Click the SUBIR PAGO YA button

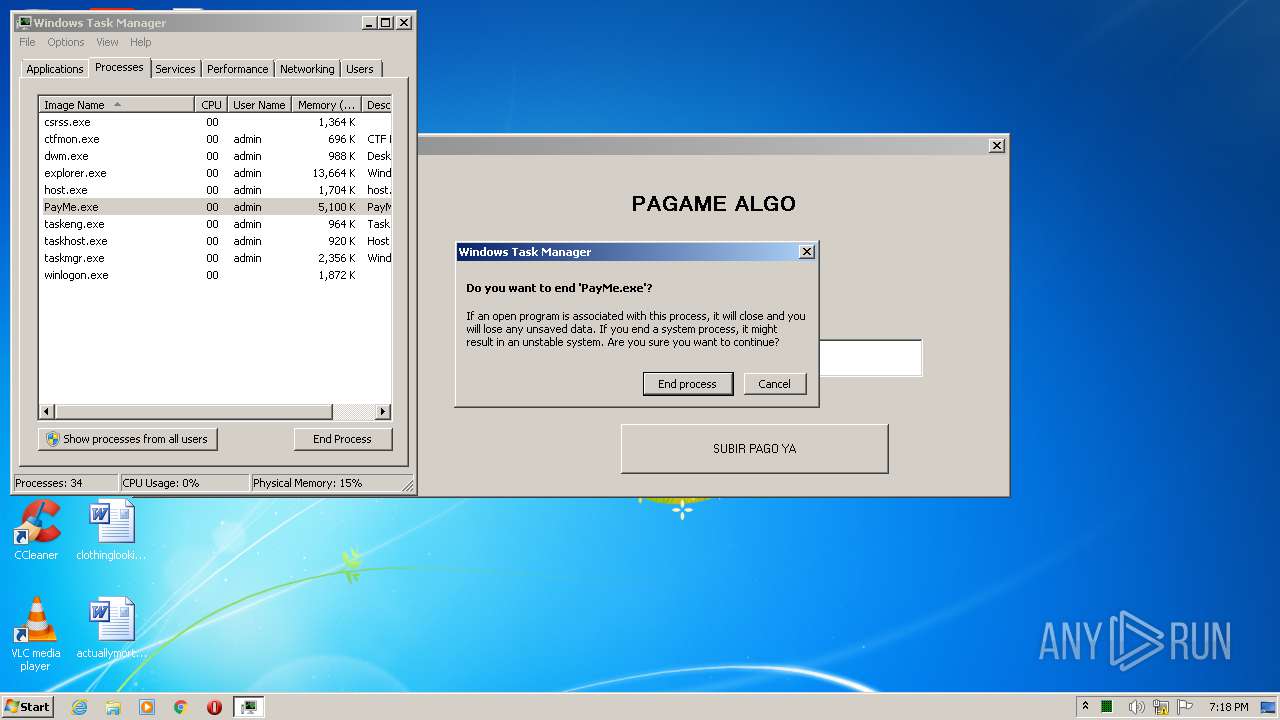tap(754, 448)
